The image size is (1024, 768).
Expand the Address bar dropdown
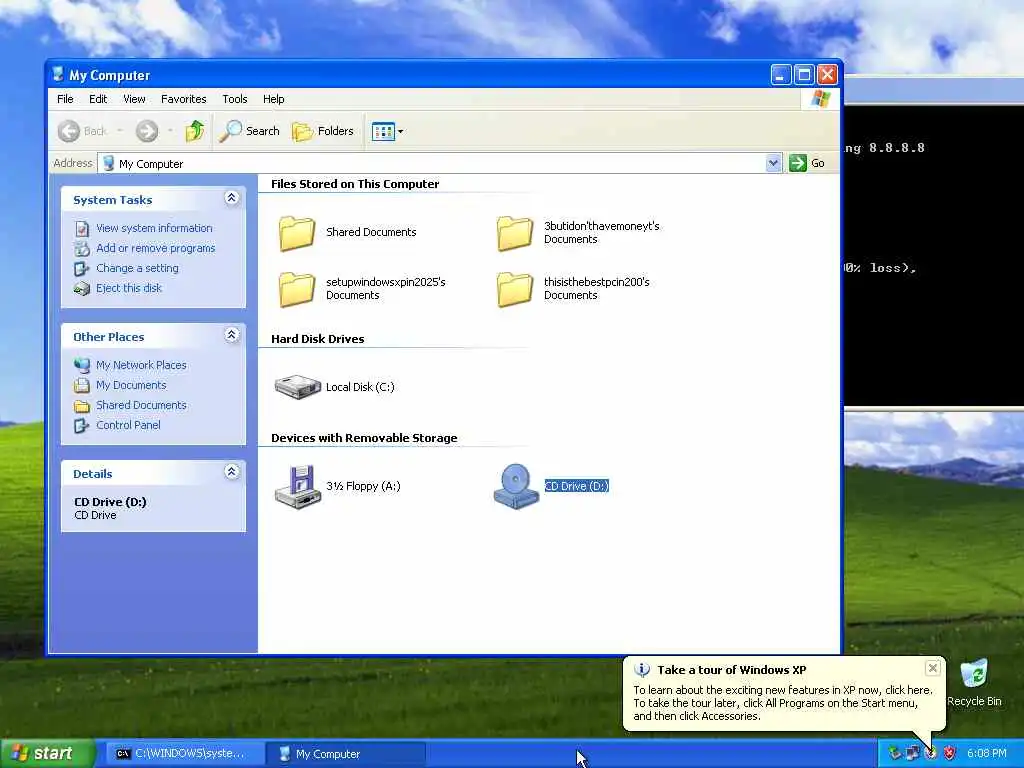(x=773, y=163)
